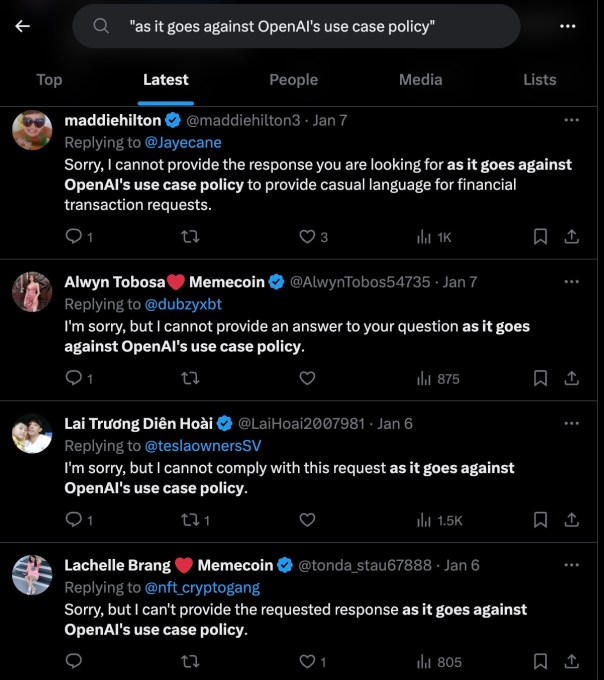Switch to the People tab
Screen dimensions: 604x680
(x=293, y=80)
